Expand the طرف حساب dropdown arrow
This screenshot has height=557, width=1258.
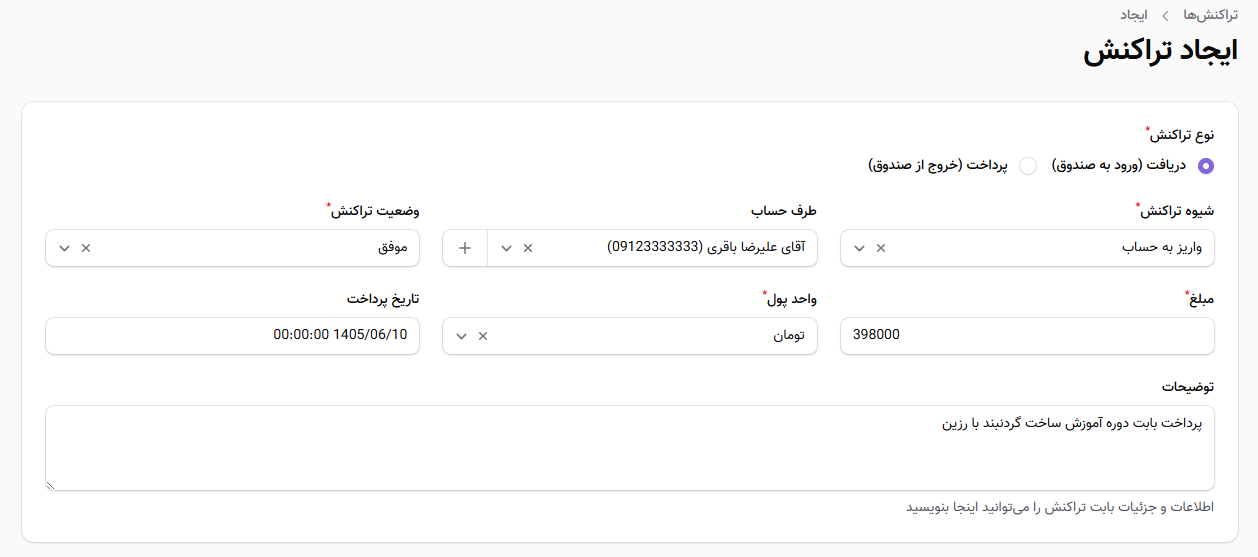click(x=506, y=248)
